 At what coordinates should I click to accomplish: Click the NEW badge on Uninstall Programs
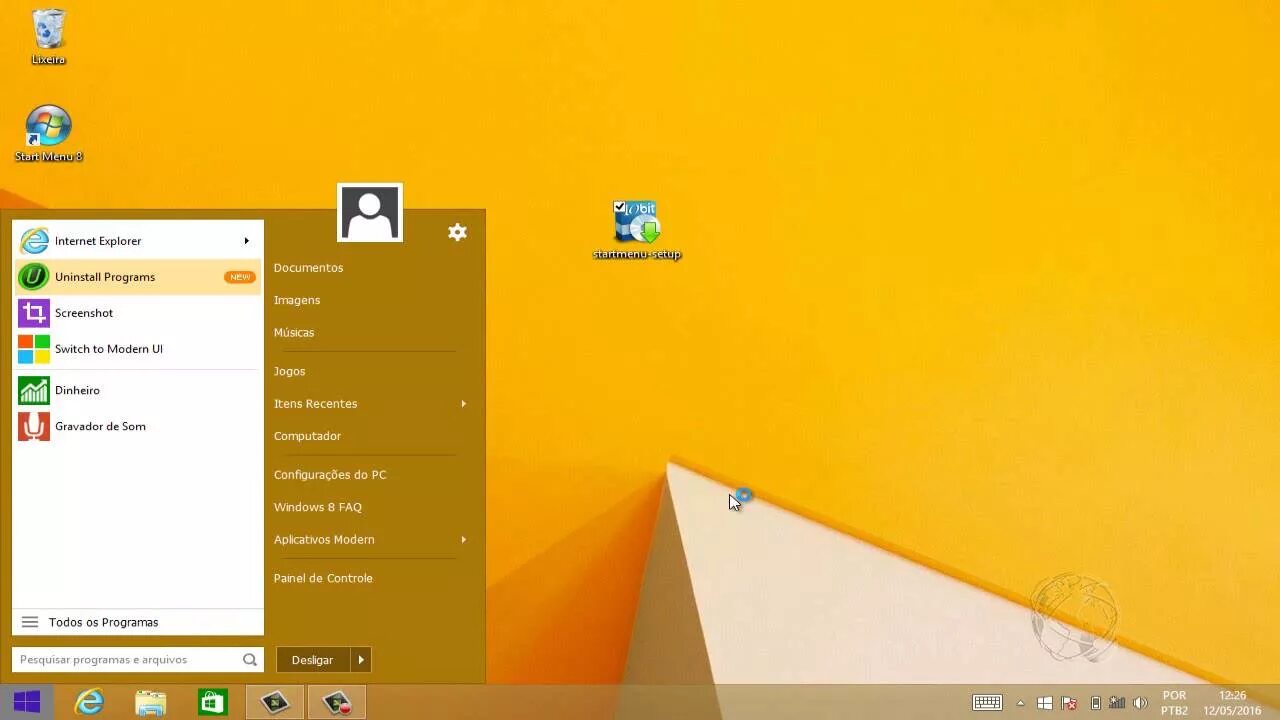[x=240, y=277]
